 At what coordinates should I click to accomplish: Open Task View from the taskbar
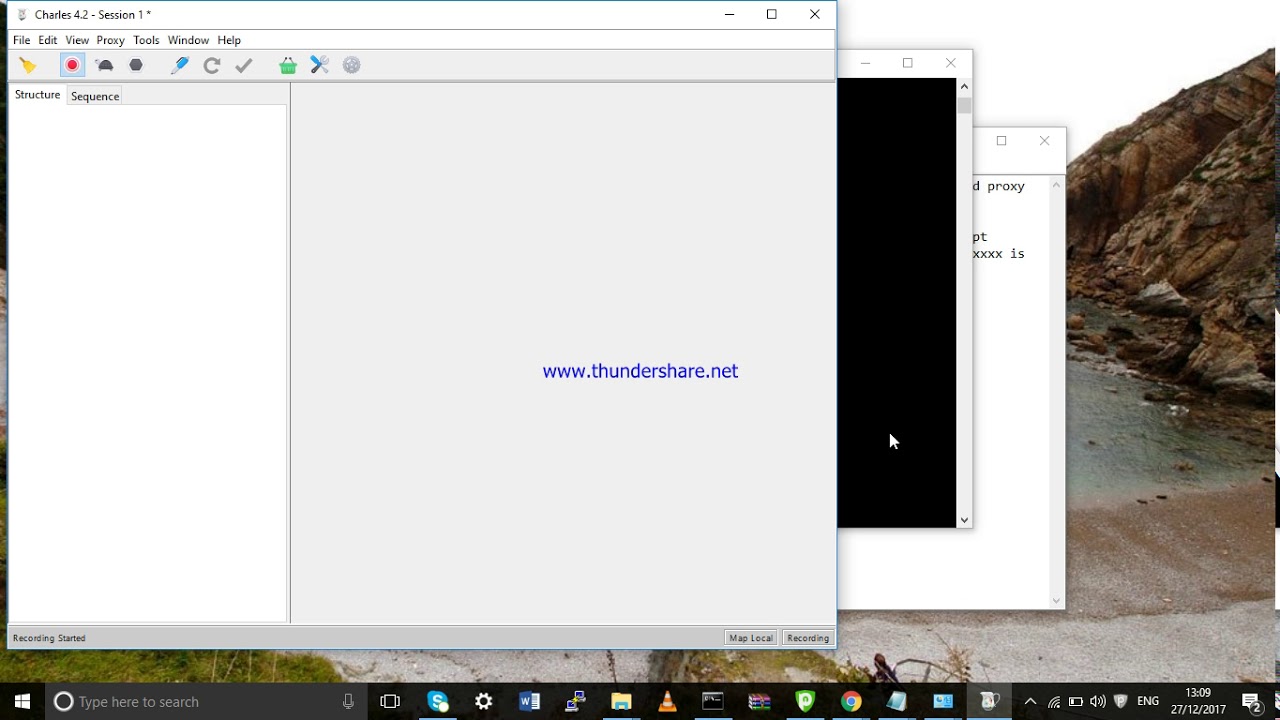(390, 702)
